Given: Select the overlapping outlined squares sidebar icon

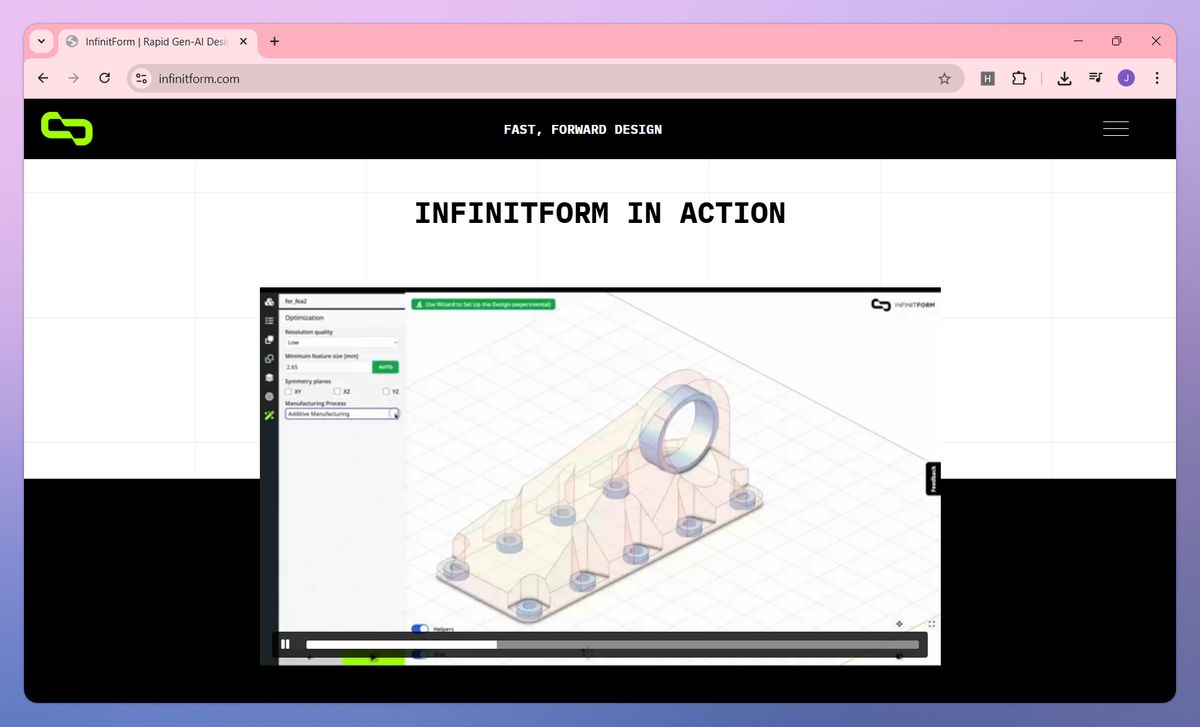Looking at the screenshot, I should tap(269, 359).
